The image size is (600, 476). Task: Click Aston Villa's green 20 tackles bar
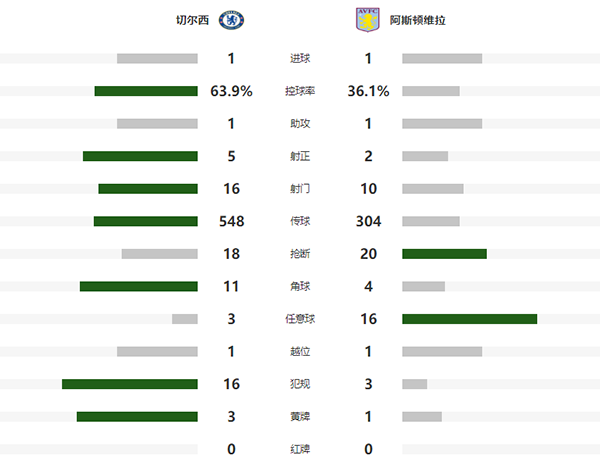[444, 254]
